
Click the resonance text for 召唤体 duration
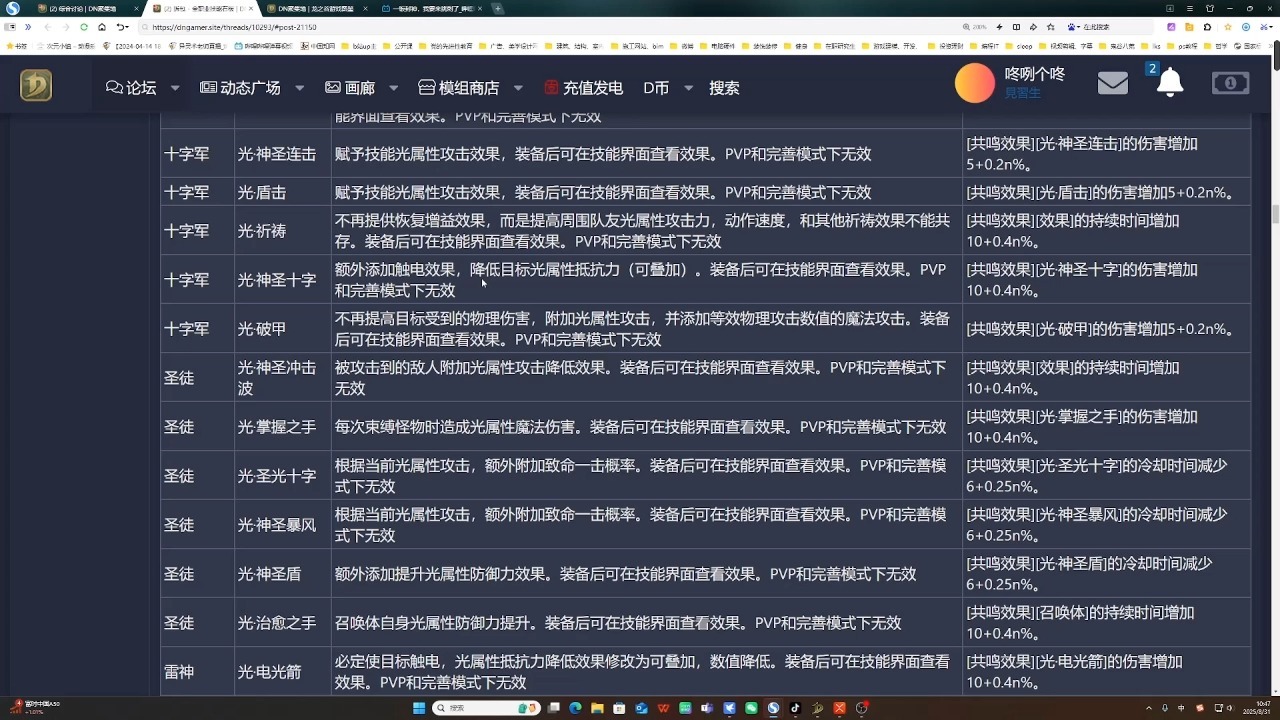pos(1080,623)
